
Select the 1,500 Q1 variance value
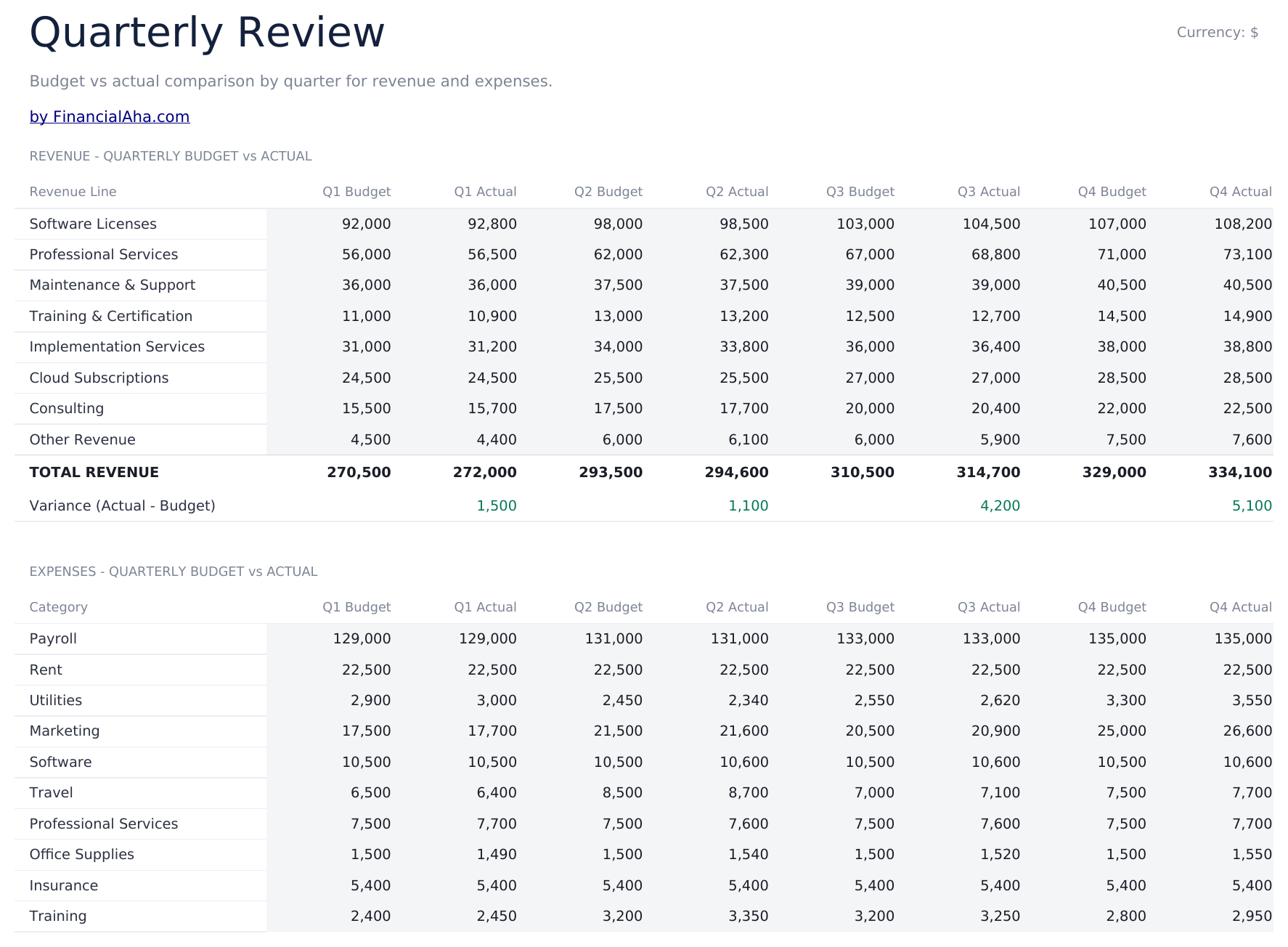pos(497,505)
